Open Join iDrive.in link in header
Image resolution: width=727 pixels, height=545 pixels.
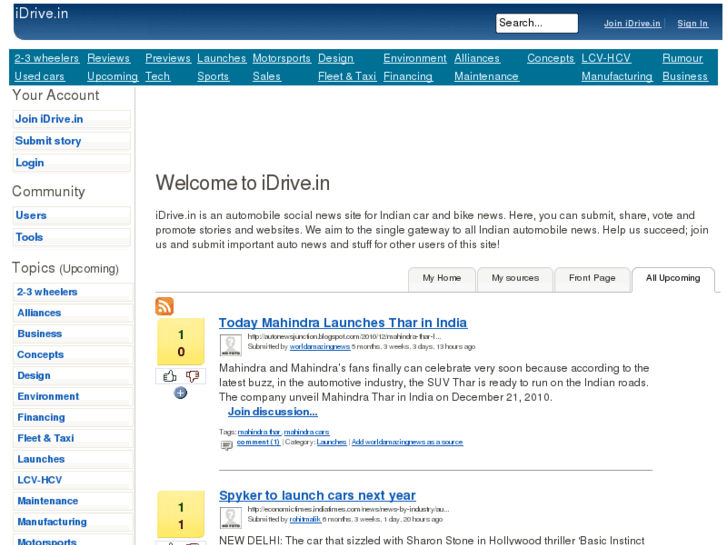632,24
